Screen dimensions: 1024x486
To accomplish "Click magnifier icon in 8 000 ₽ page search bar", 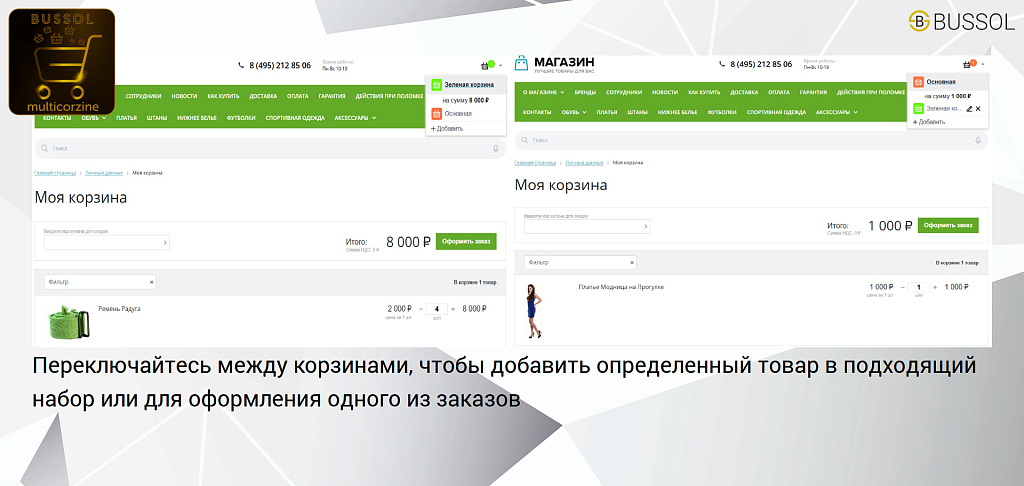I will click(44, 149).
